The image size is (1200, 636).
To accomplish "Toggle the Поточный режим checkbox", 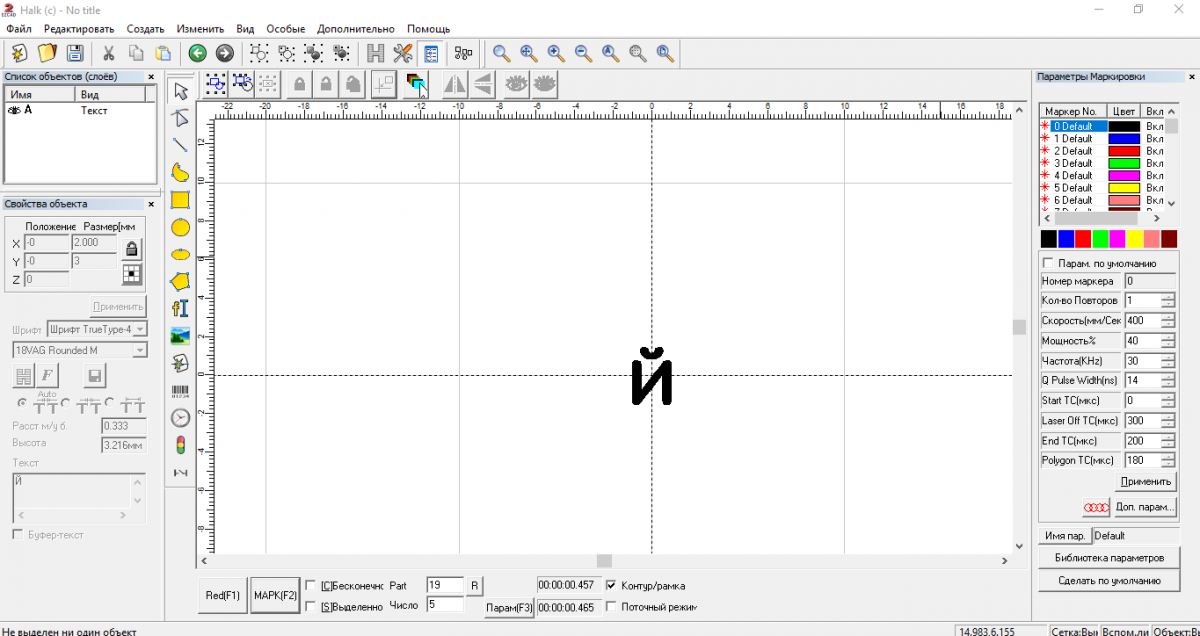I will point(611,606).
